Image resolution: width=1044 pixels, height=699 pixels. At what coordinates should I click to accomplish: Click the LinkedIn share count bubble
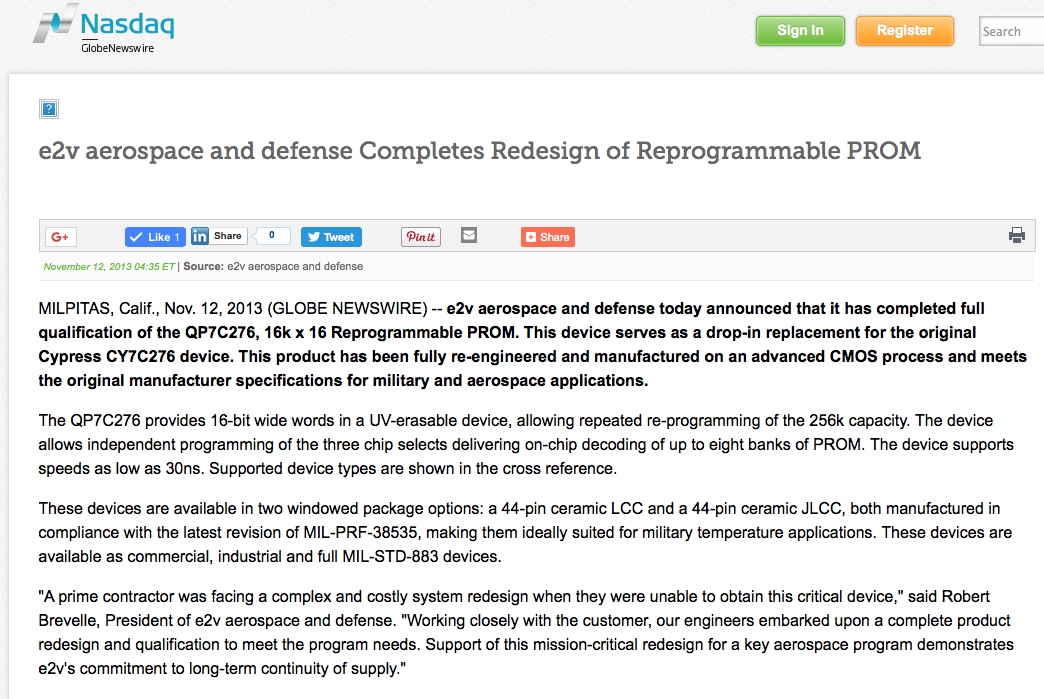coord(272,236)
